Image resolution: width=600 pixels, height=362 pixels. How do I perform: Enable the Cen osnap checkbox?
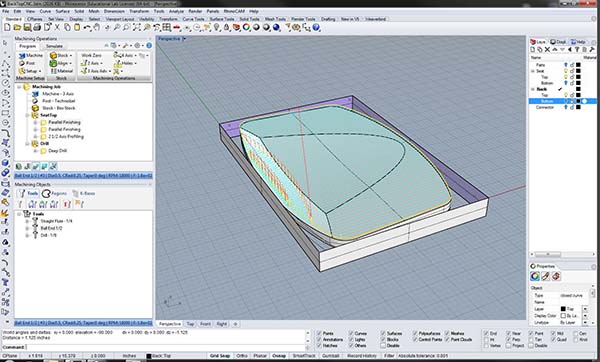click(x=576, y=333)
